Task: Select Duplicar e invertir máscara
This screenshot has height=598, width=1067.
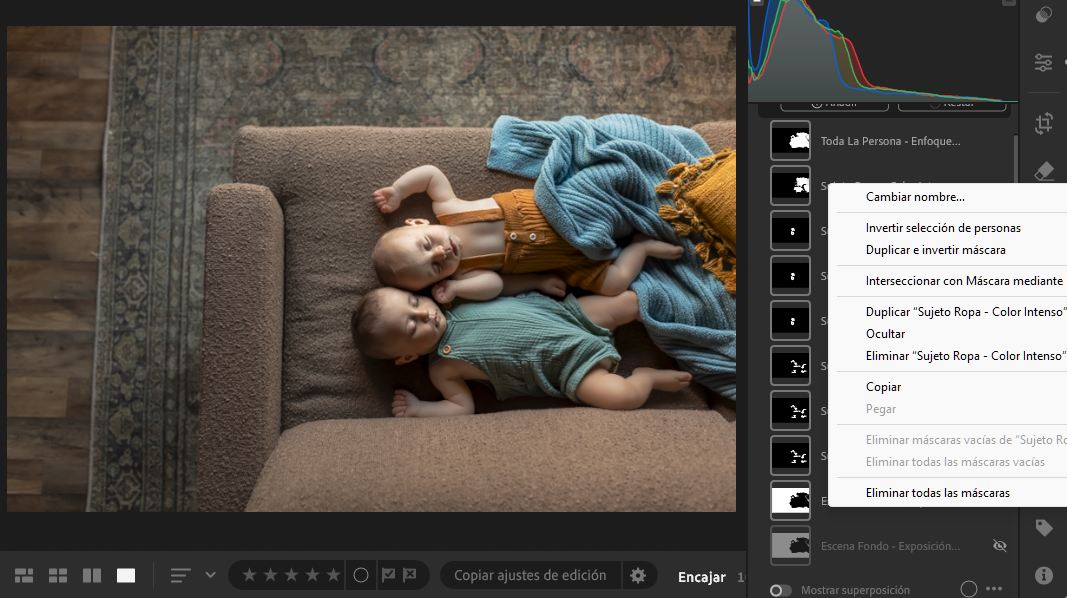Action: click(x=935, y=250)
